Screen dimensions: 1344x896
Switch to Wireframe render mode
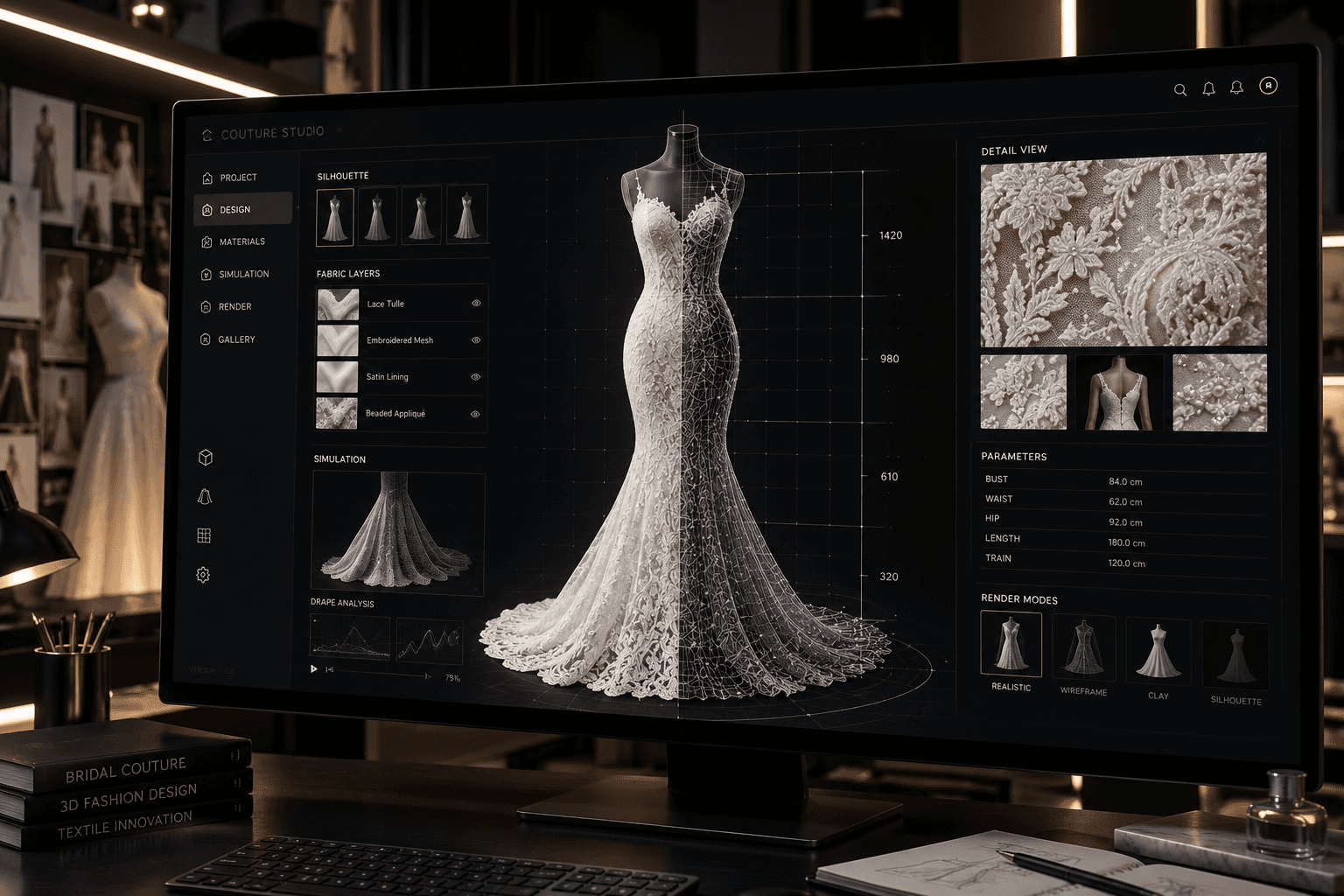coord(1083,647)
